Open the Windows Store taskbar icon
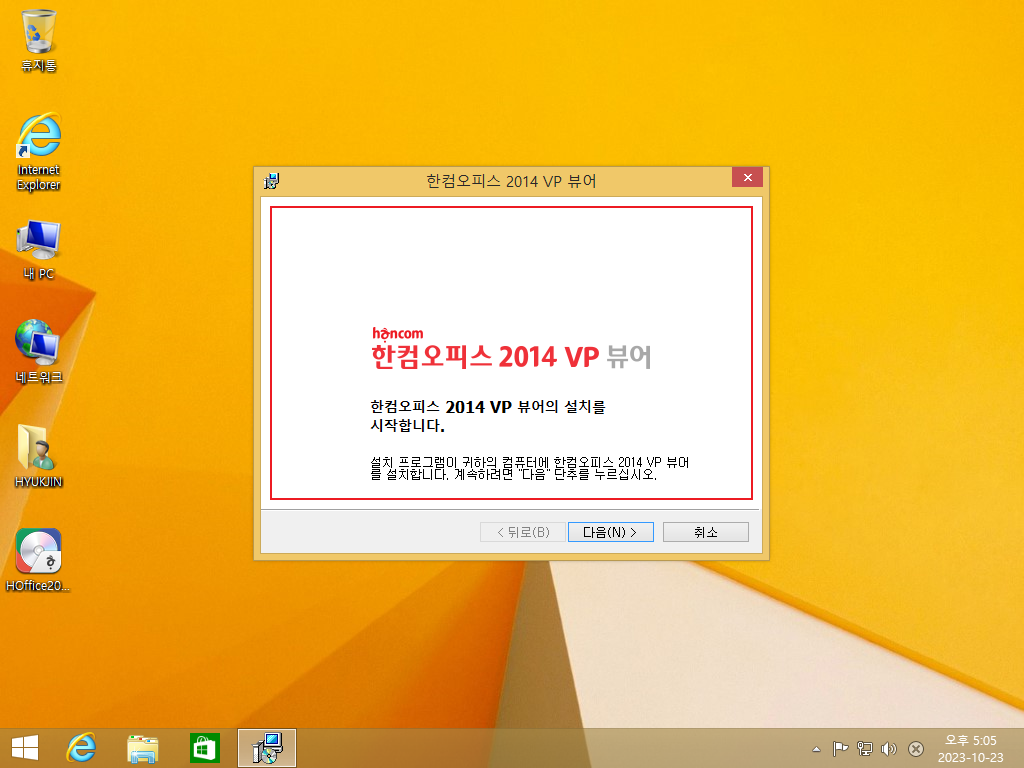Screen dimensions: 1024x768 click(x=204, y=748)
